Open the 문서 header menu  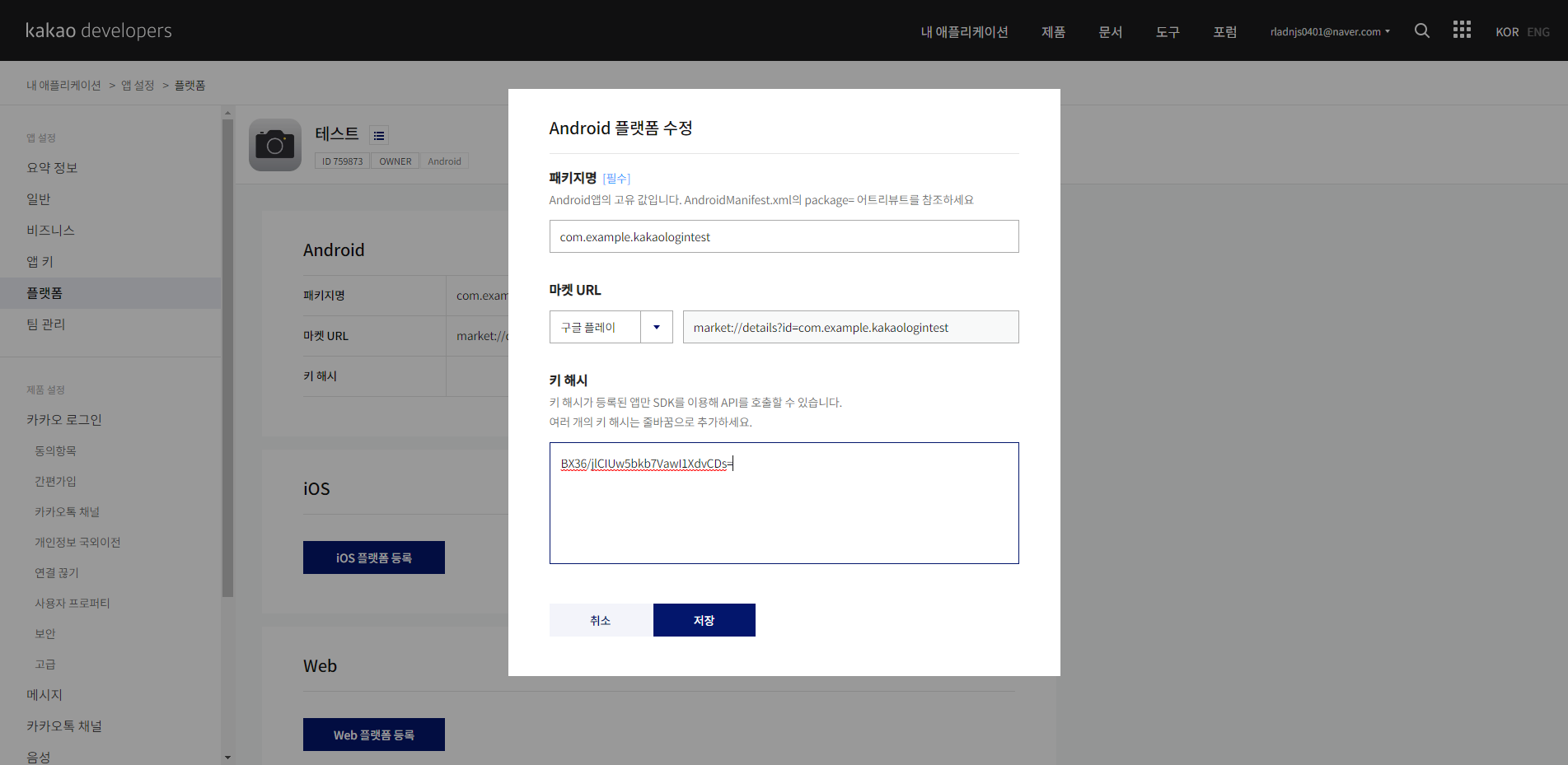[x=1110, y=31]
